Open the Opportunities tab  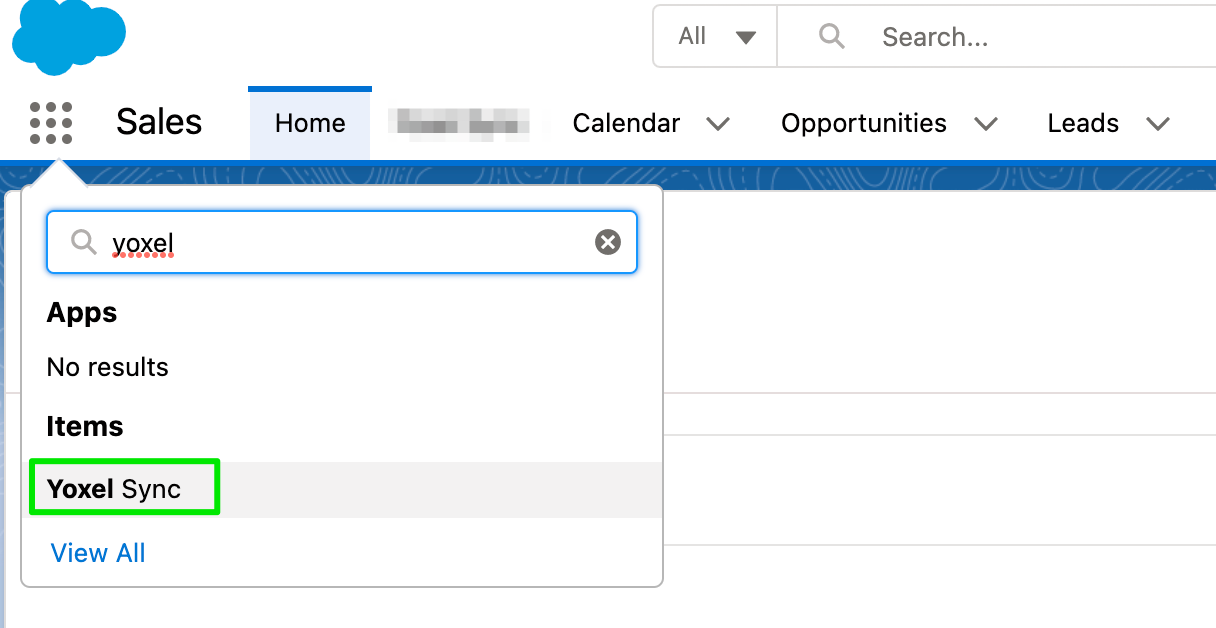tap(863, 123)
